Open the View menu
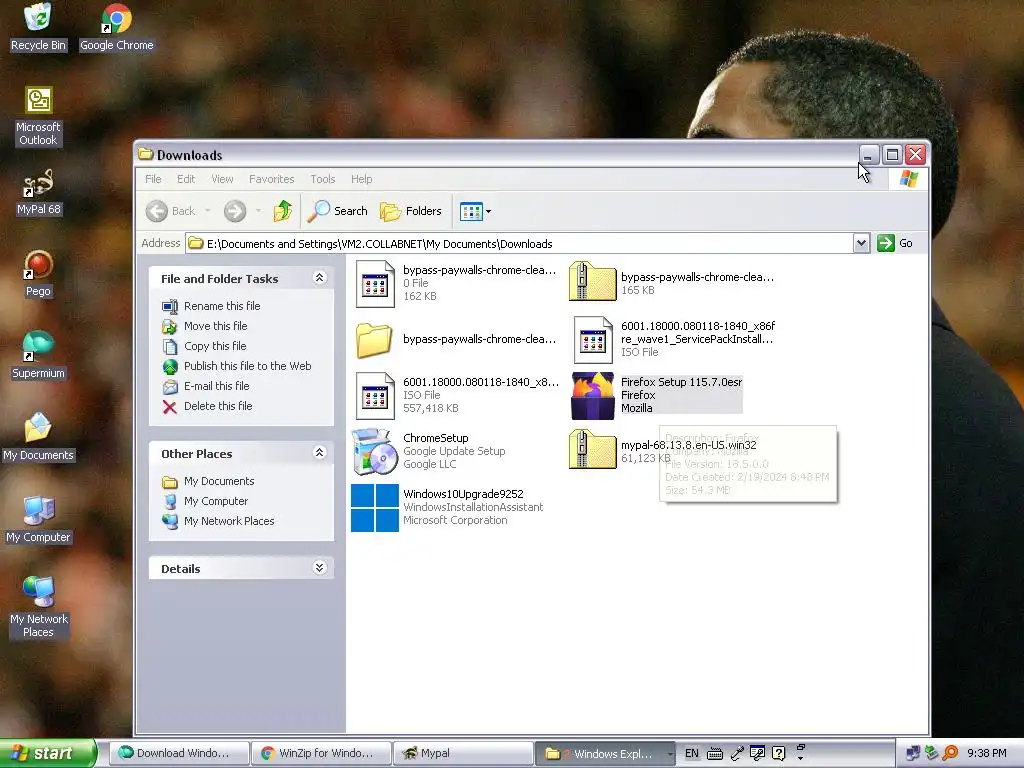Screen dimensions: 1024x768 click(x=222, y=178)
